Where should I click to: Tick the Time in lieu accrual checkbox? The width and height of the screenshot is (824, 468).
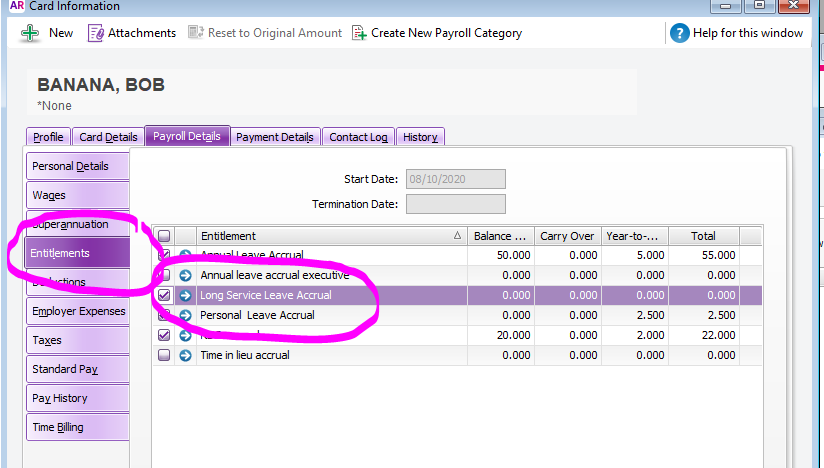coord(164,355)
